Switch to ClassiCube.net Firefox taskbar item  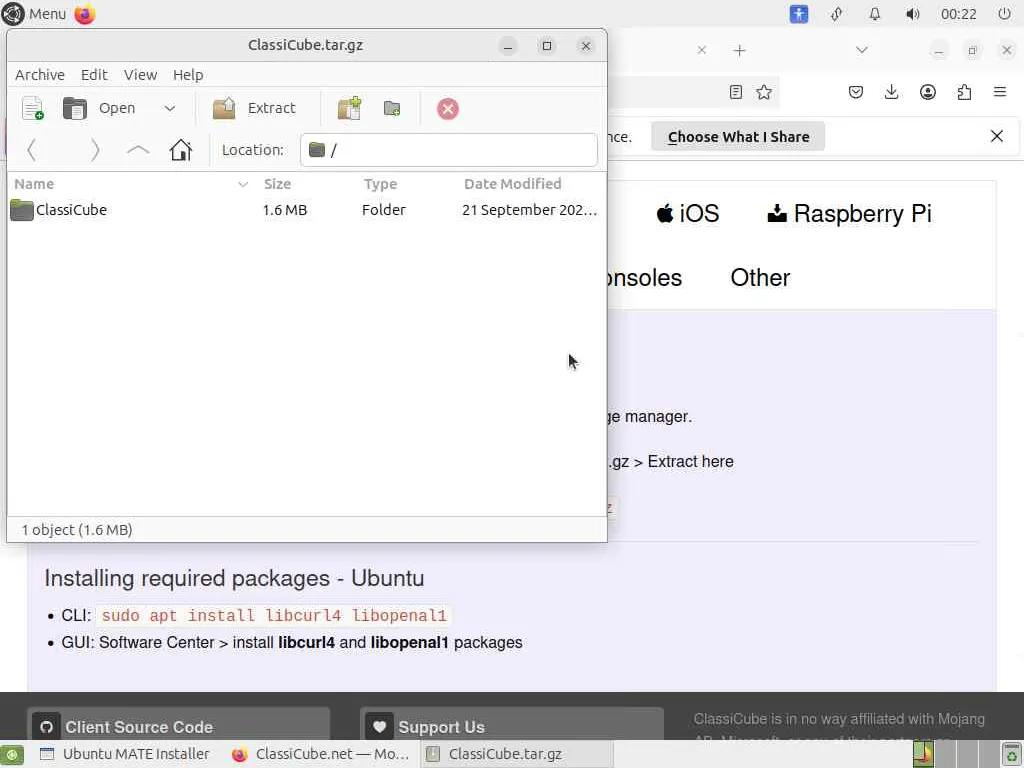(x=320, y=754)
